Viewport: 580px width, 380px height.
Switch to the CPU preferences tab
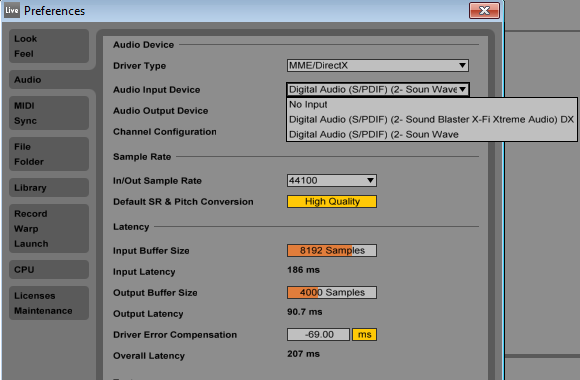pos(49,269)
